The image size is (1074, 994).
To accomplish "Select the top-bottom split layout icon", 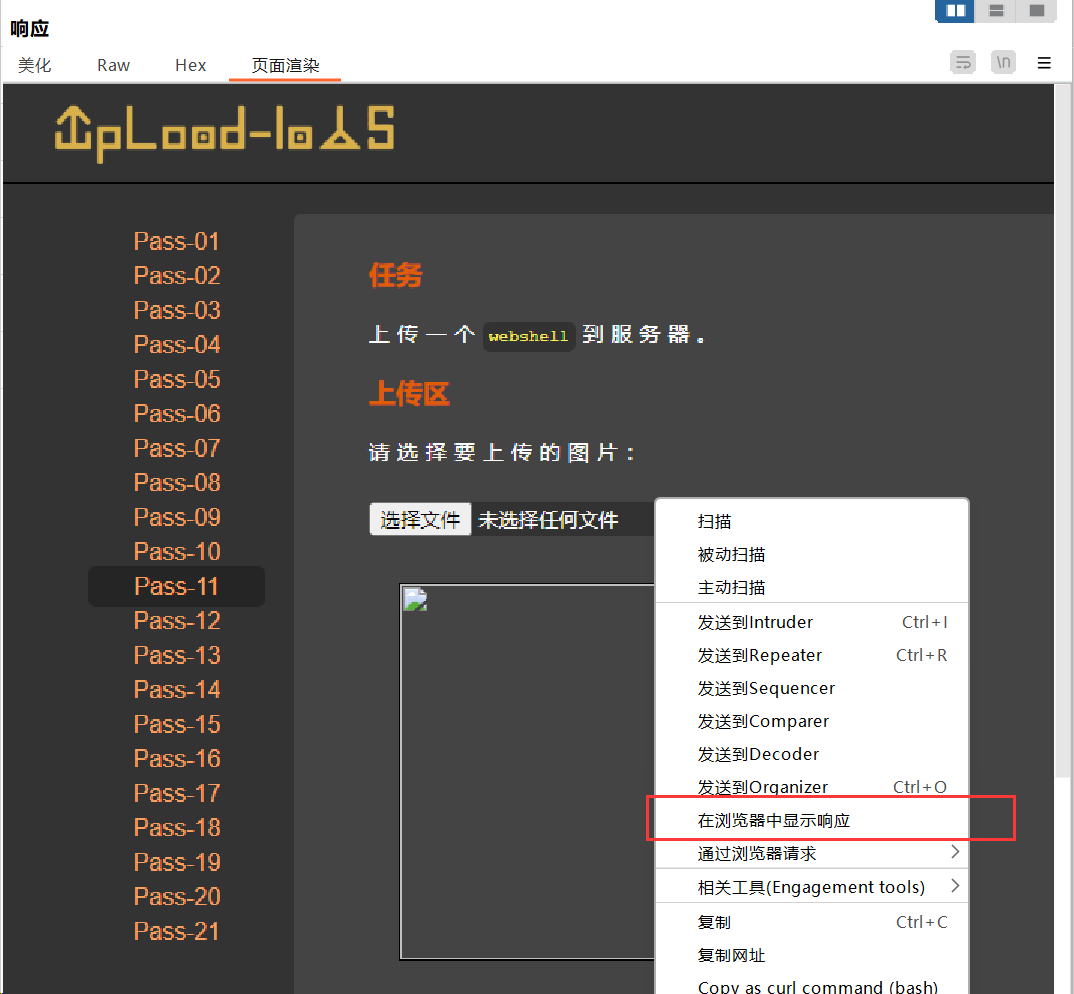I will pyautogui.click(x=996, y=11).
